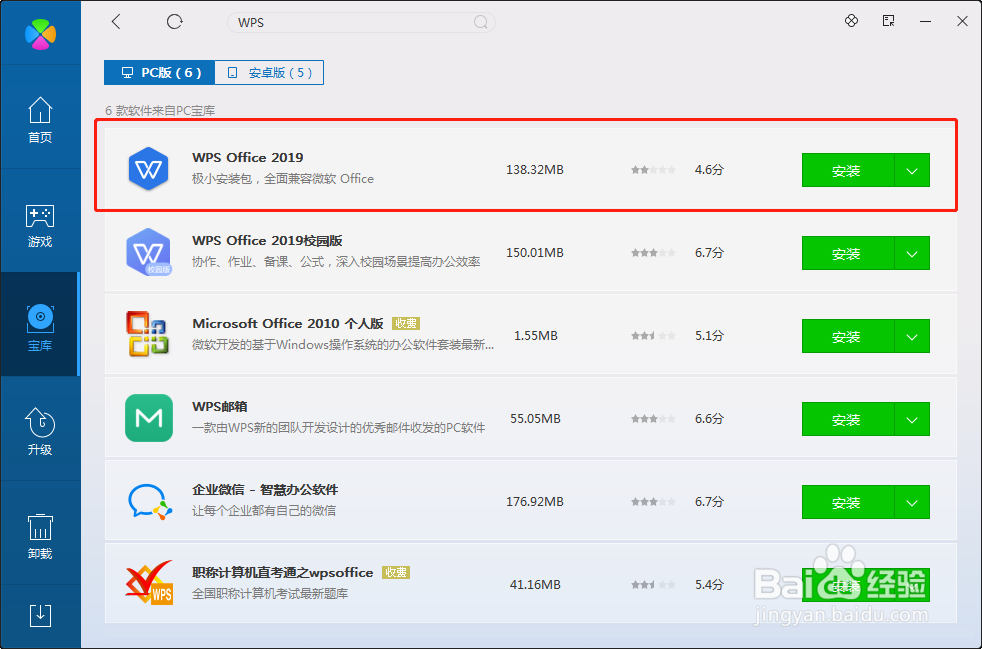Click the 4.6分 score

[709, 170]
